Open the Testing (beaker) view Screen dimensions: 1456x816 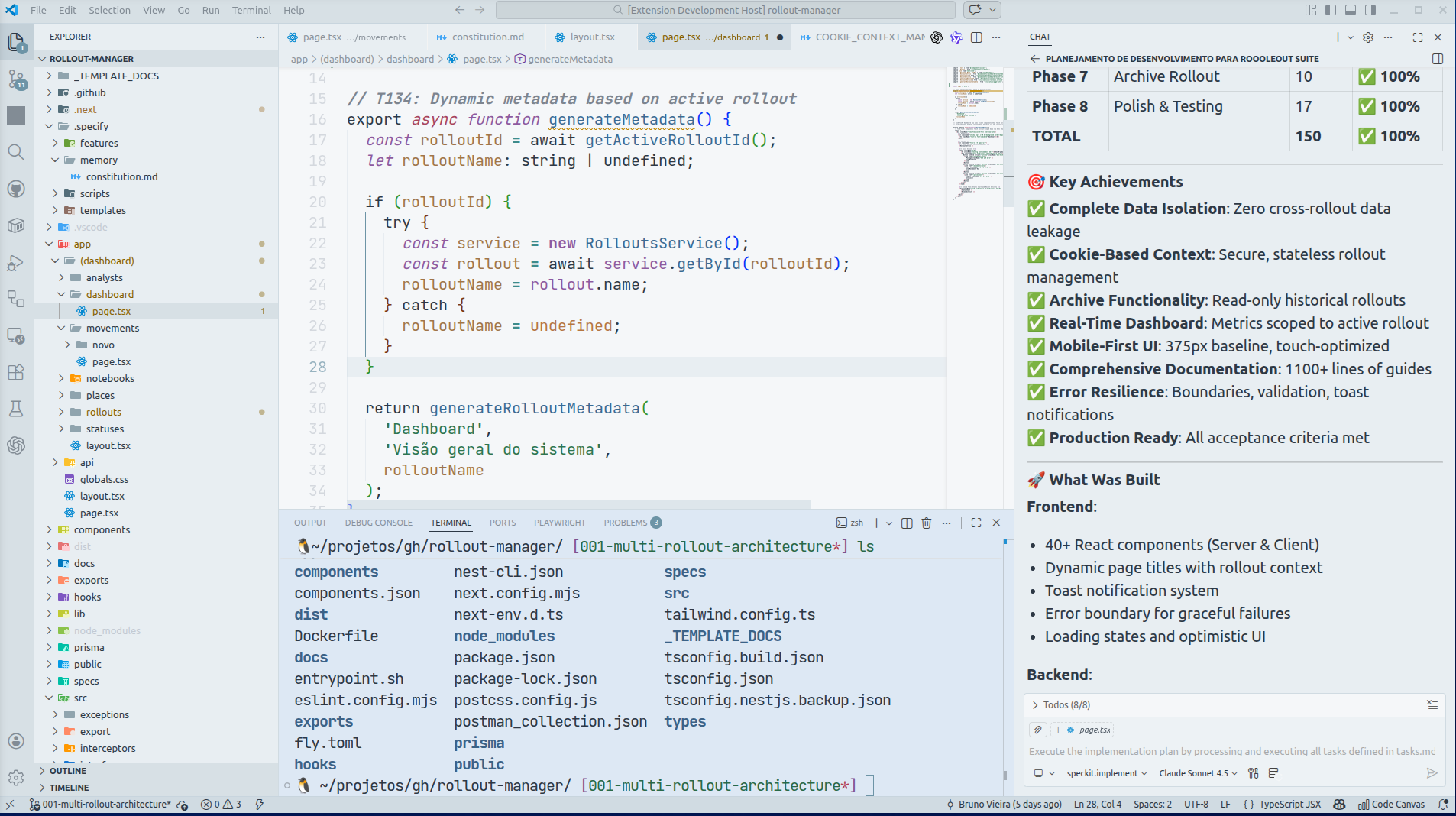click(16, 409)
